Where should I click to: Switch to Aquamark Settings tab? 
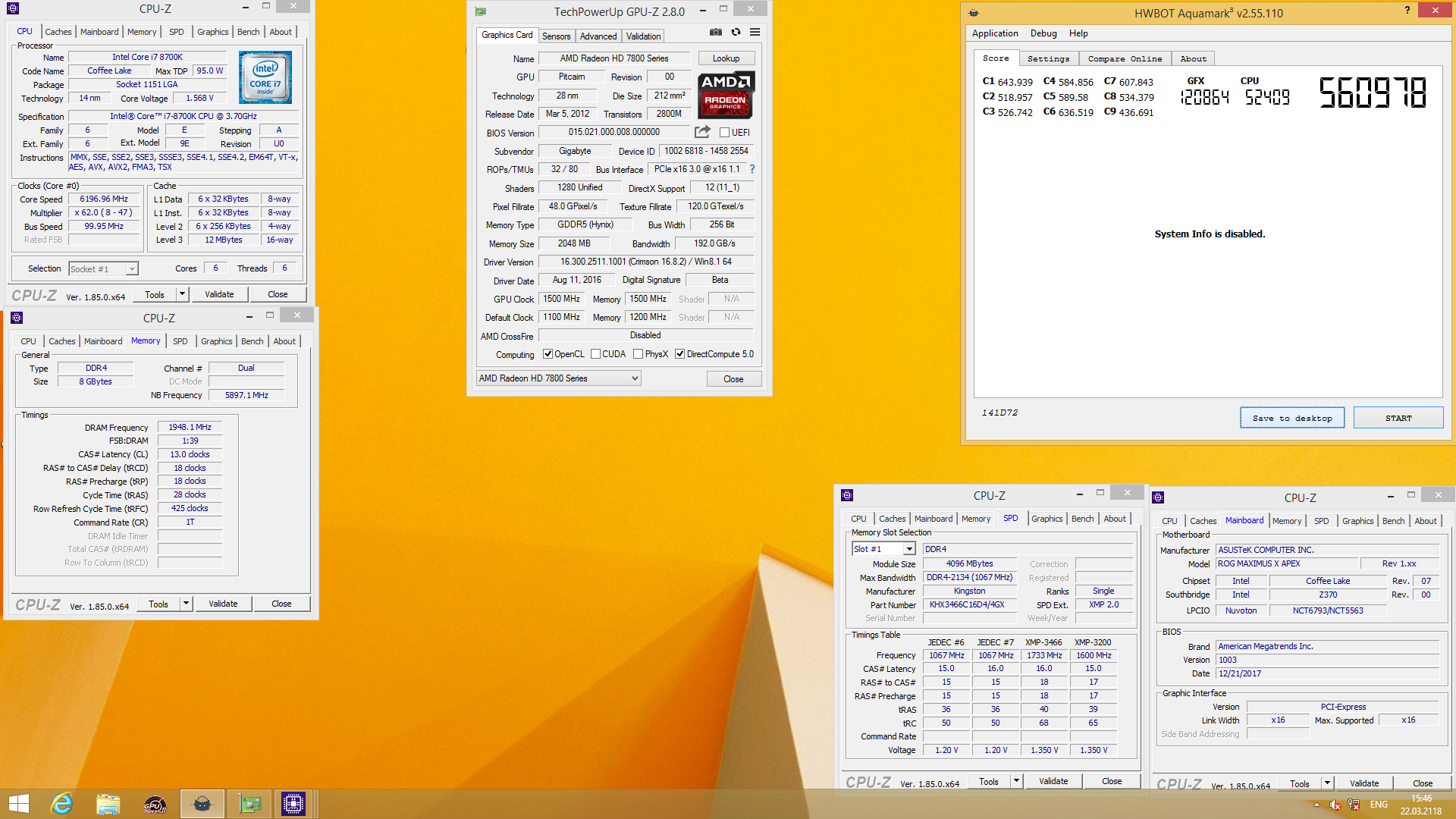1048,58
